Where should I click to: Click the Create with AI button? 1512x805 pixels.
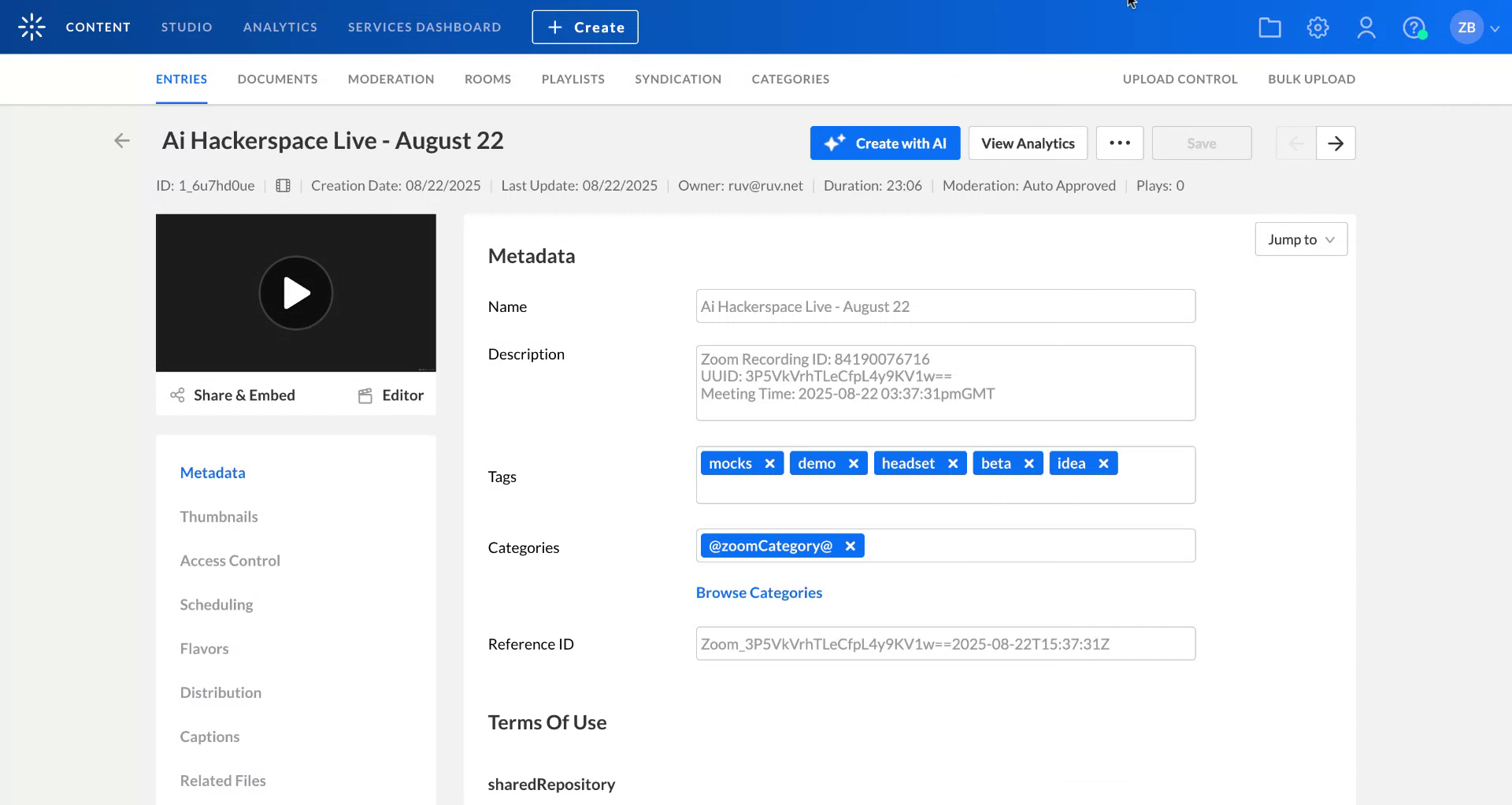click(x=884, y=143)
